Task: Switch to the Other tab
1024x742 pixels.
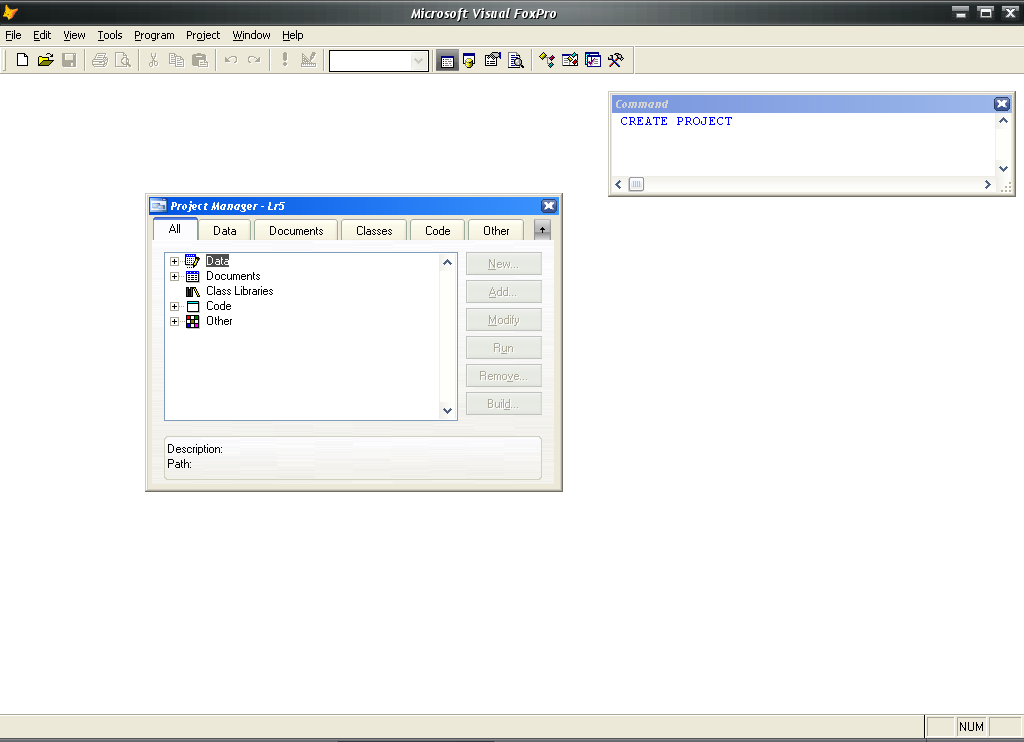Action: tap(496, 231)
